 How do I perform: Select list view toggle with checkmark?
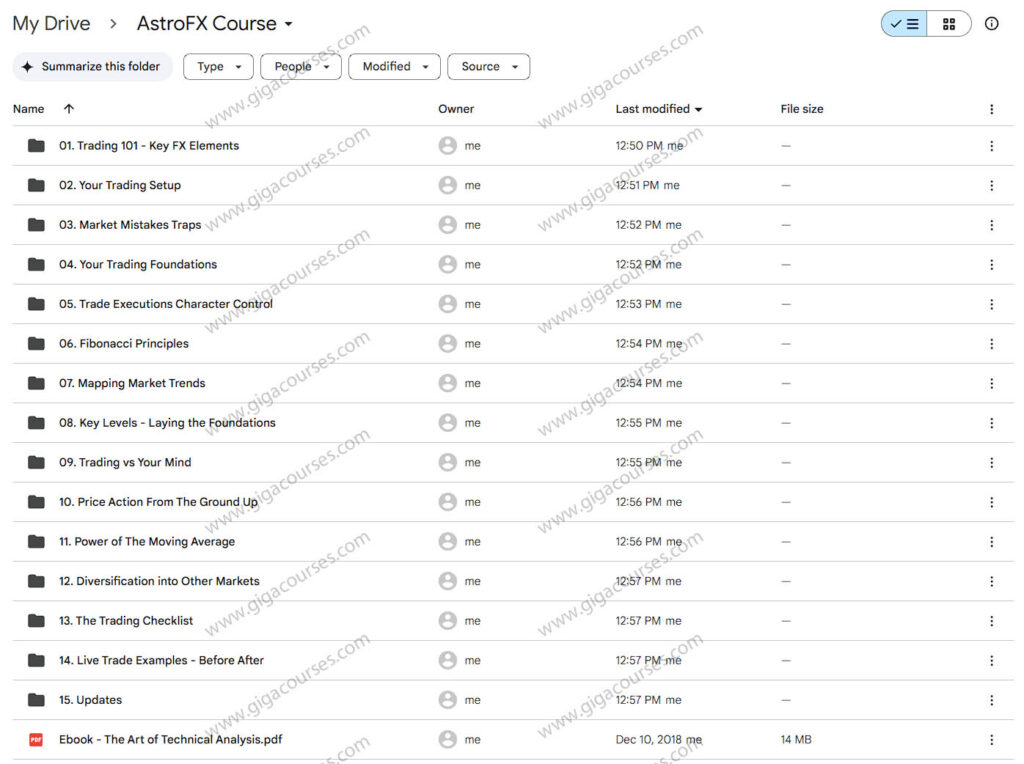[x=903, y=23]
